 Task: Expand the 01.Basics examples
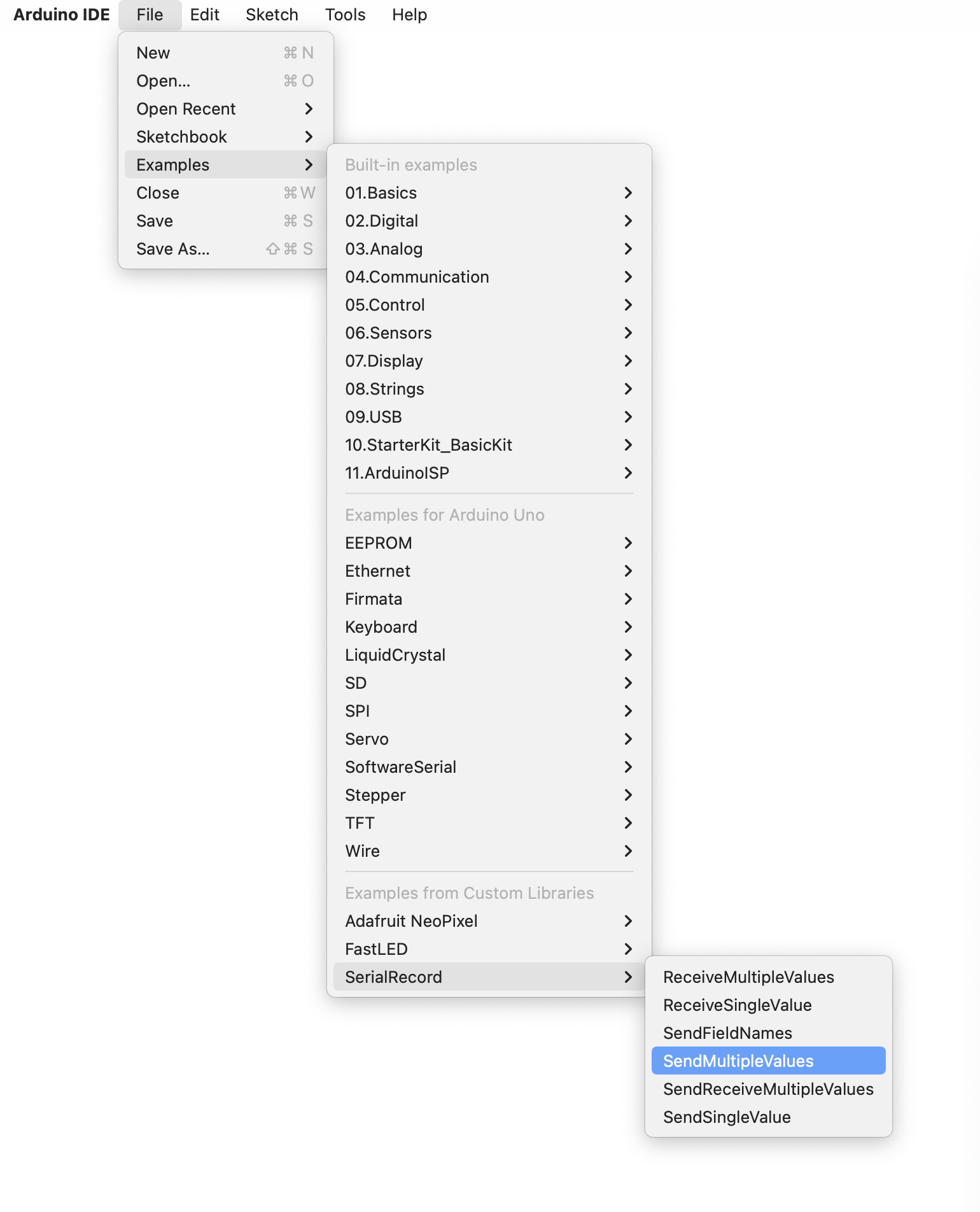489,193
